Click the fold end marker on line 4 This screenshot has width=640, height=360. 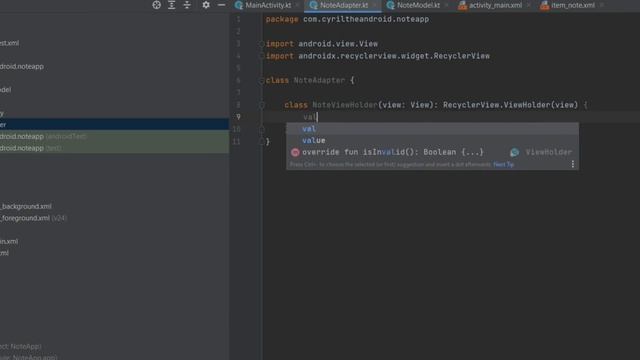pos(261,56)
